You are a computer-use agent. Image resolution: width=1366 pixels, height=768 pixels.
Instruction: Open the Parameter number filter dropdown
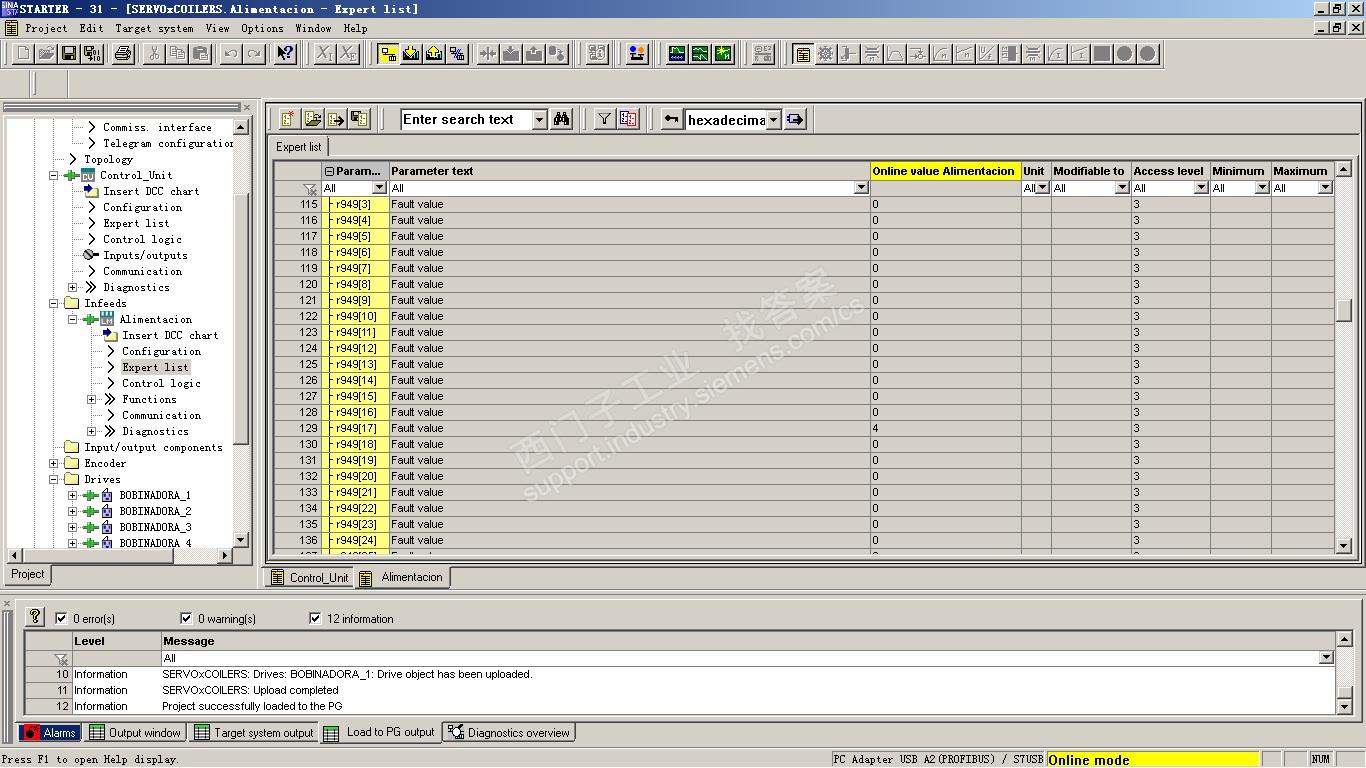click(x=379, y=188)
